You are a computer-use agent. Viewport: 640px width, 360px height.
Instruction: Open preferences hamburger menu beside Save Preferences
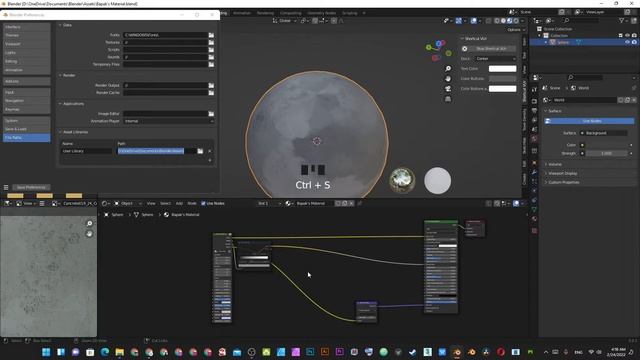(6, 187)
